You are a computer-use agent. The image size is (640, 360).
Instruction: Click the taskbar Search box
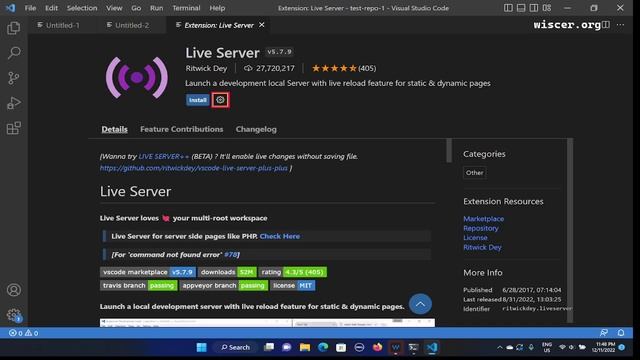[x=235, y=347]
